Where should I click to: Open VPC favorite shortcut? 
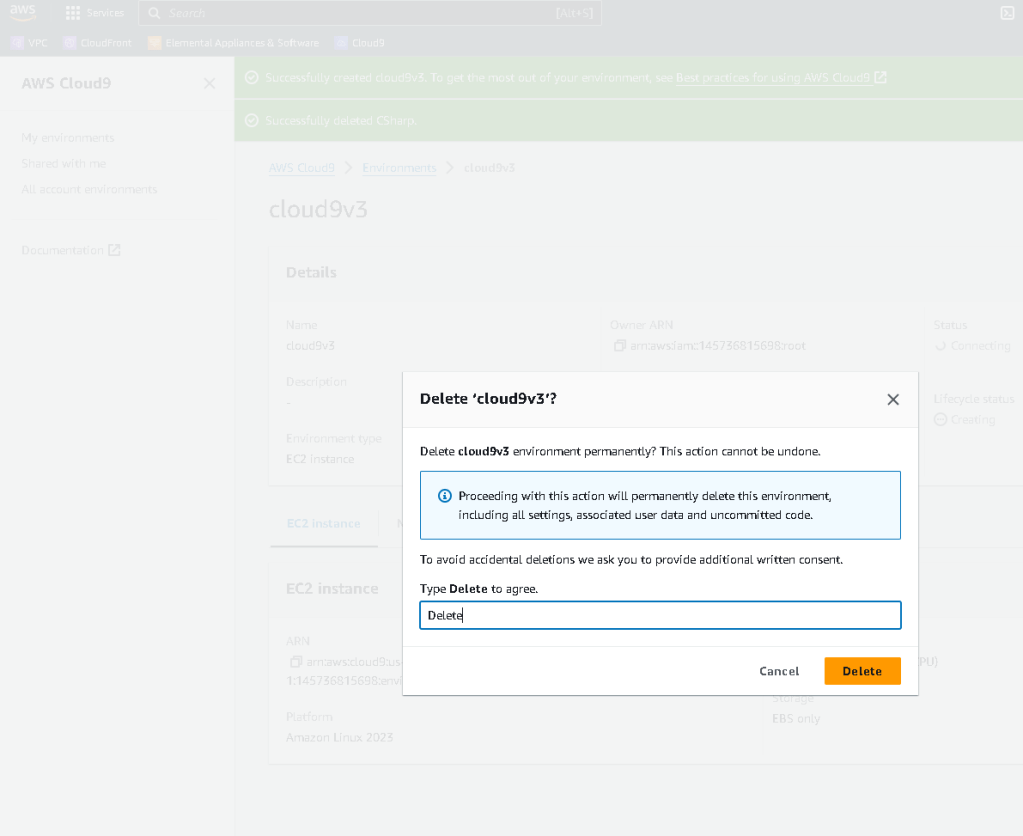point(29,43)
